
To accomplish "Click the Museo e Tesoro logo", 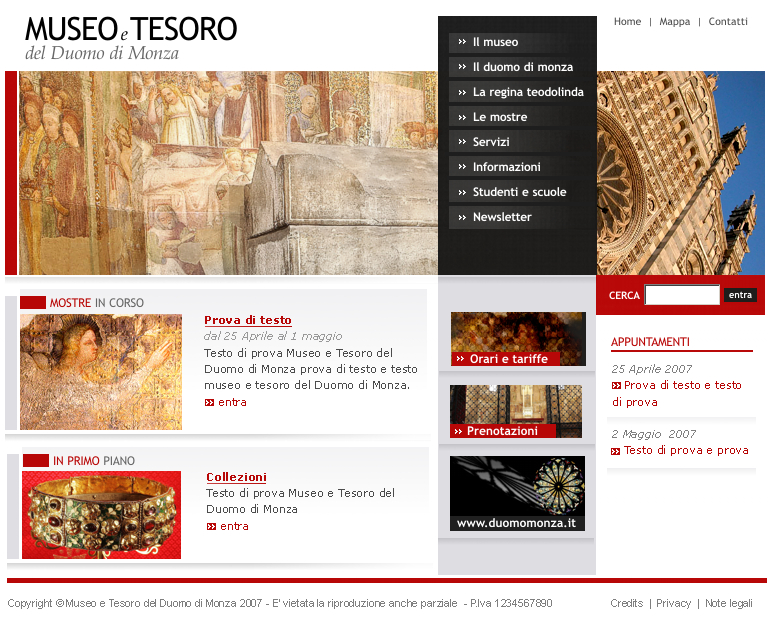I will click(x=131, y=38).
